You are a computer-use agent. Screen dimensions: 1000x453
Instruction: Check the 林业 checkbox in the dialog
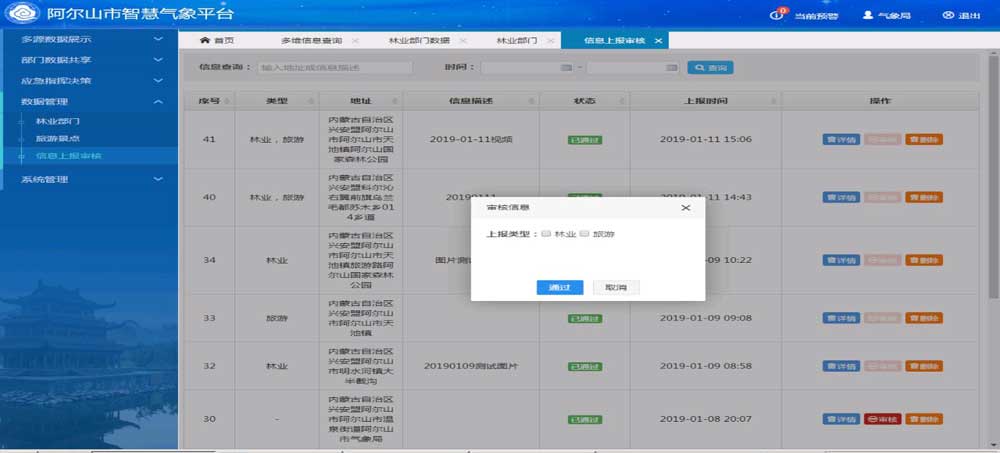pyautogui.click(x=546, y=234)
